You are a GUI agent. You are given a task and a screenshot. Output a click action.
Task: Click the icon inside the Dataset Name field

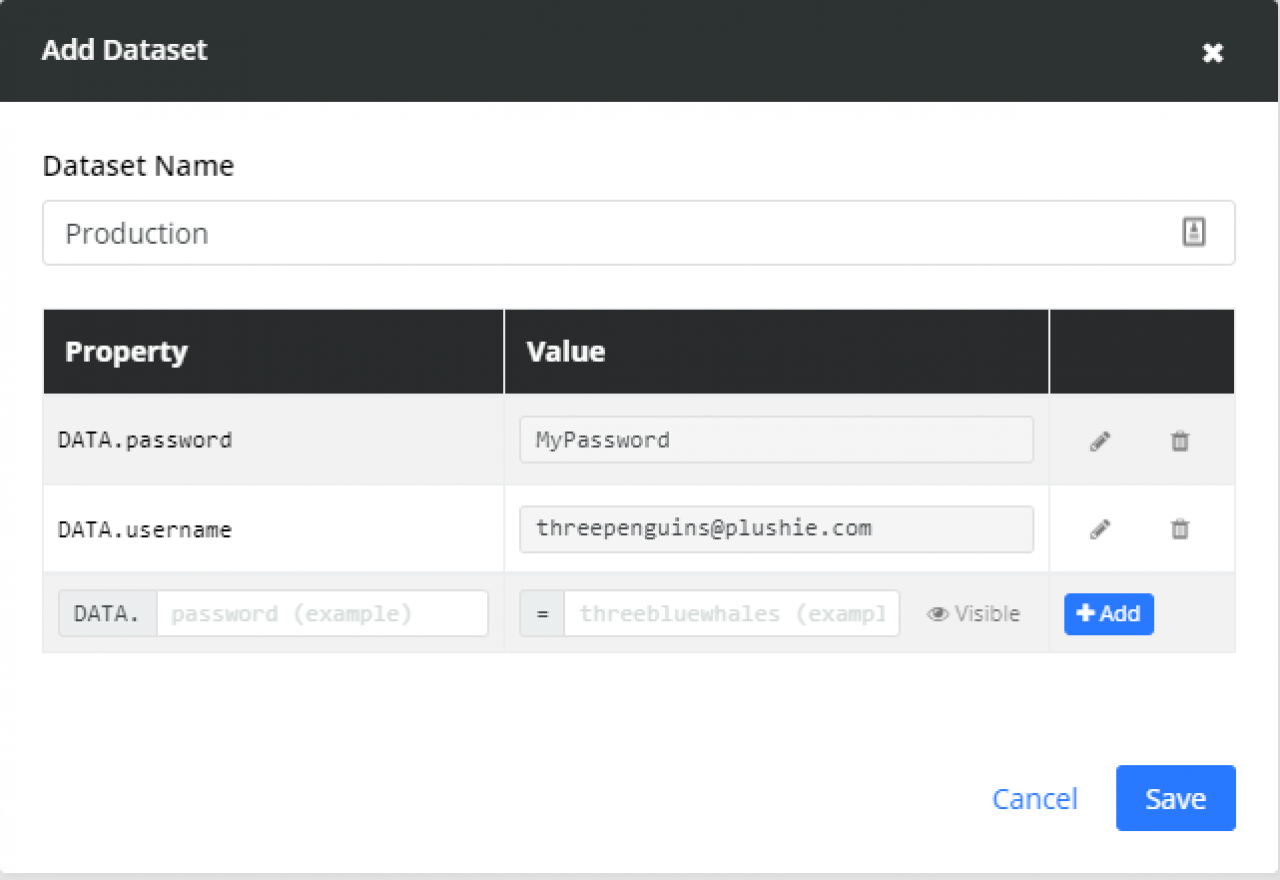[1194, 232]
